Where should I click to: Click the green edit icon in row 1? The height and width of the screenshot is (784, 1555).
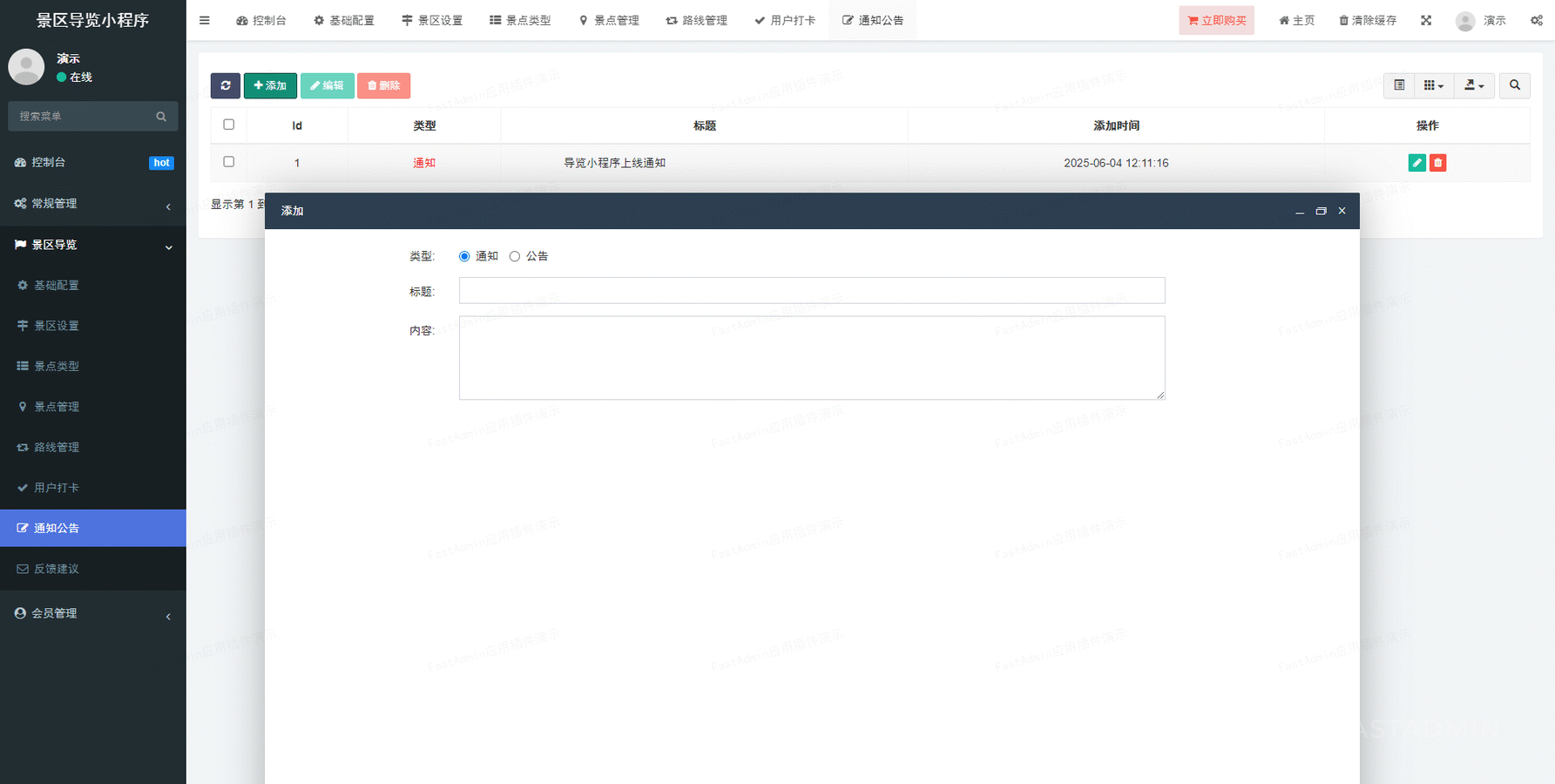pos(1416,163)
